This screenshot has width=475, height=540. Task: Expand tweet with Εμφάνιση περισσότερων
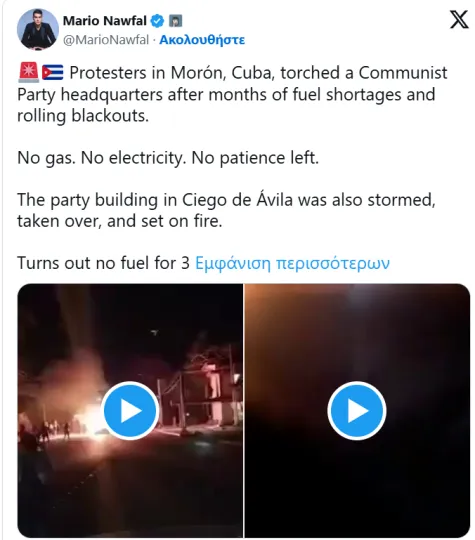292,263
